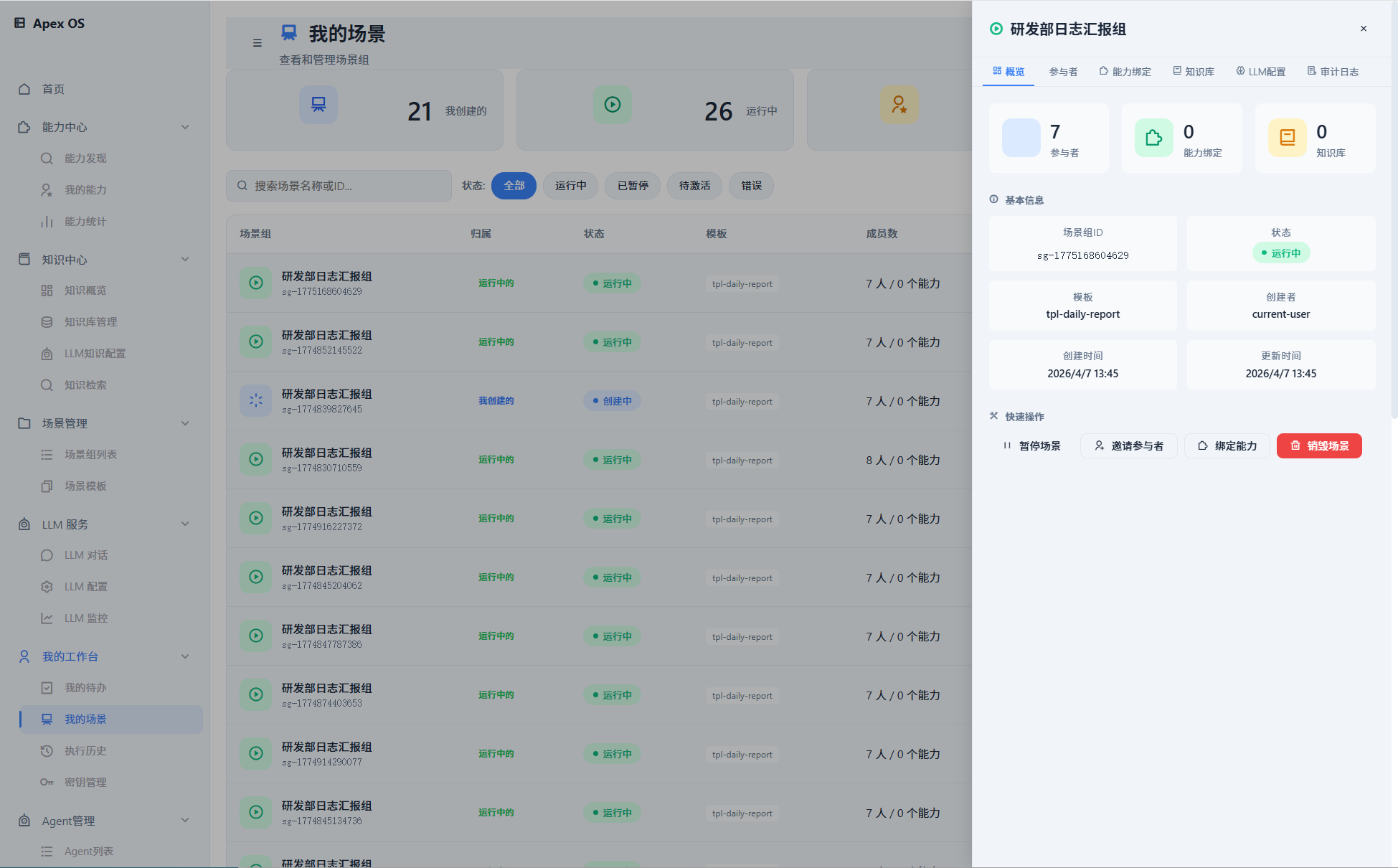
Task: Enable the 已暂停 status filter
Action: click(x=632, y=186)
